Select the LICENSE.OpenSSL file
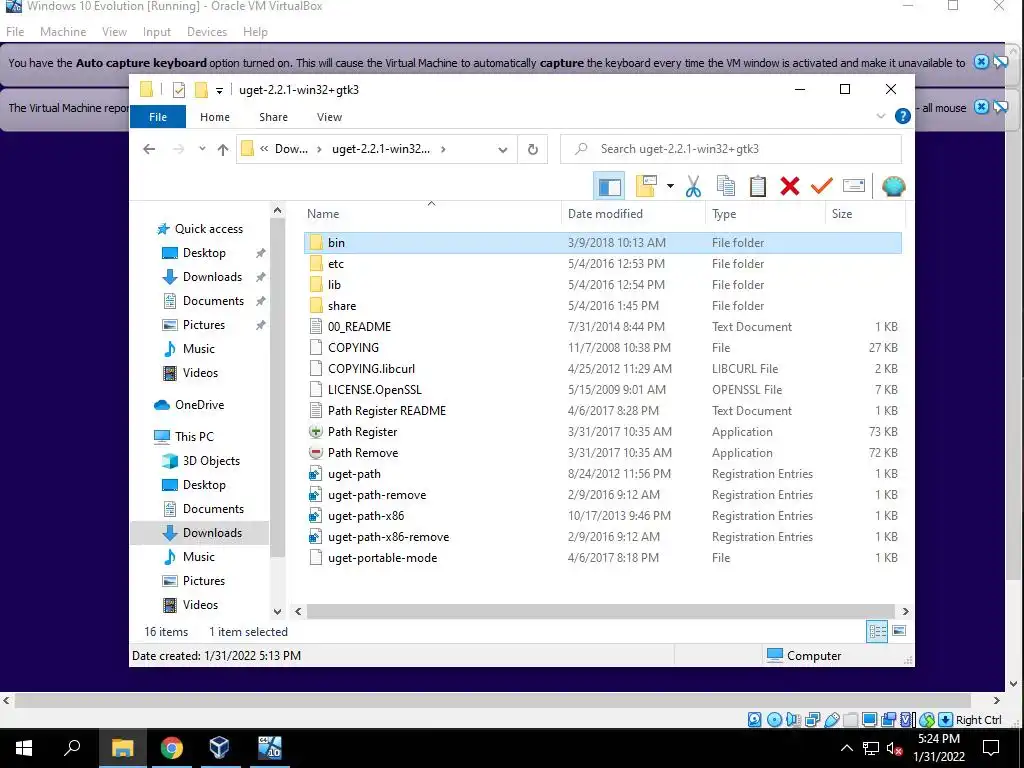 click(x=603, y=390)
